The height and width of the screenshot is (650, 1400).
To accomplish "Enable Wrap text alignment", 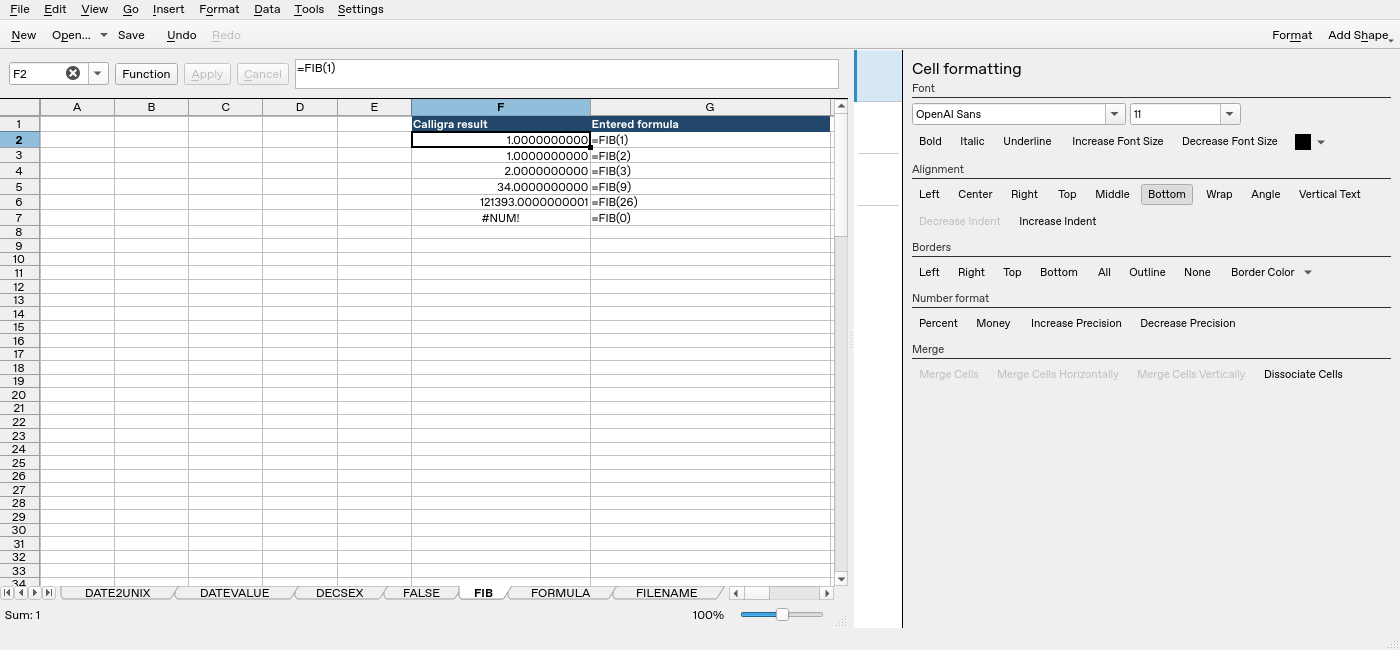I will point(1219,194).
